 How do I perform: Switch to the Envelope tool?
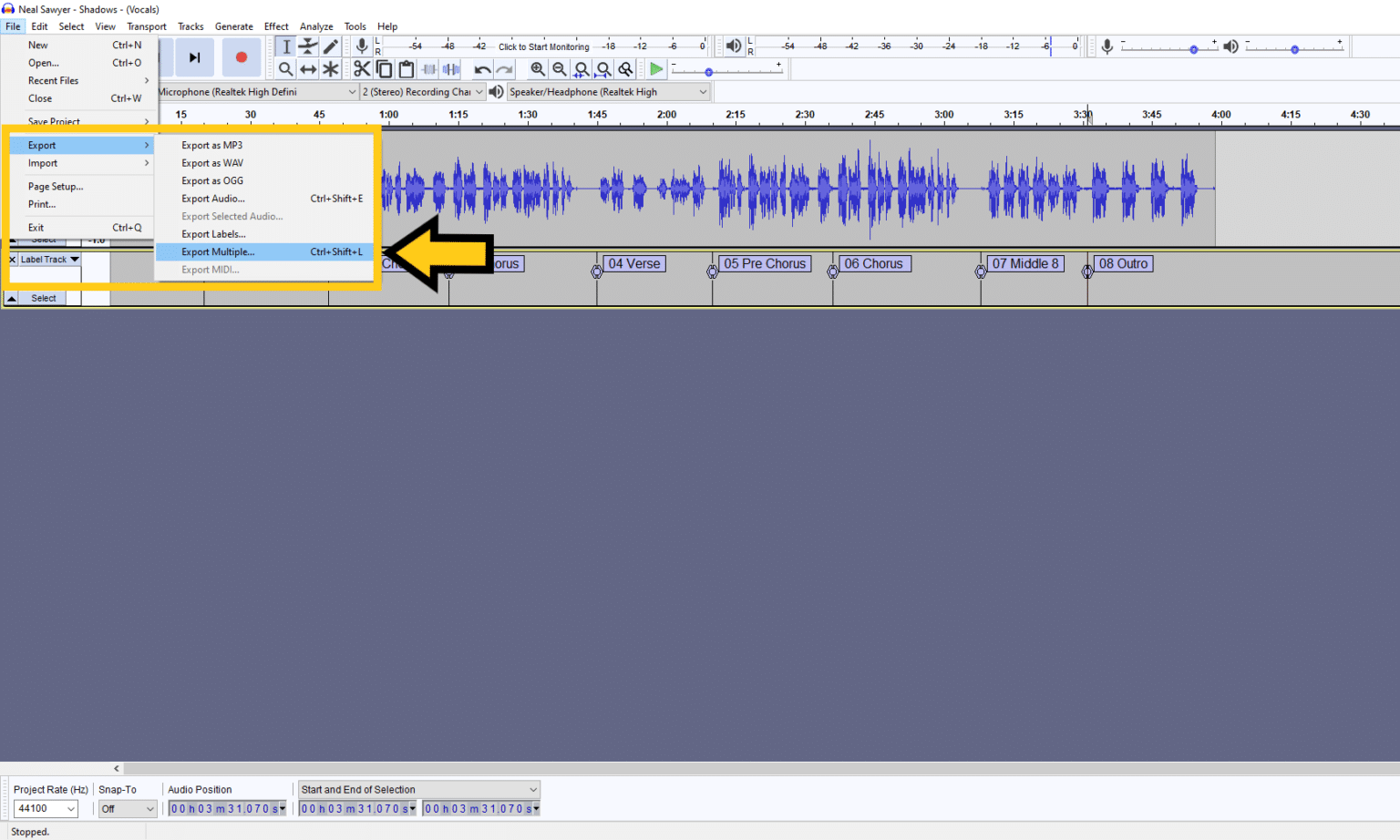[308, 46]
